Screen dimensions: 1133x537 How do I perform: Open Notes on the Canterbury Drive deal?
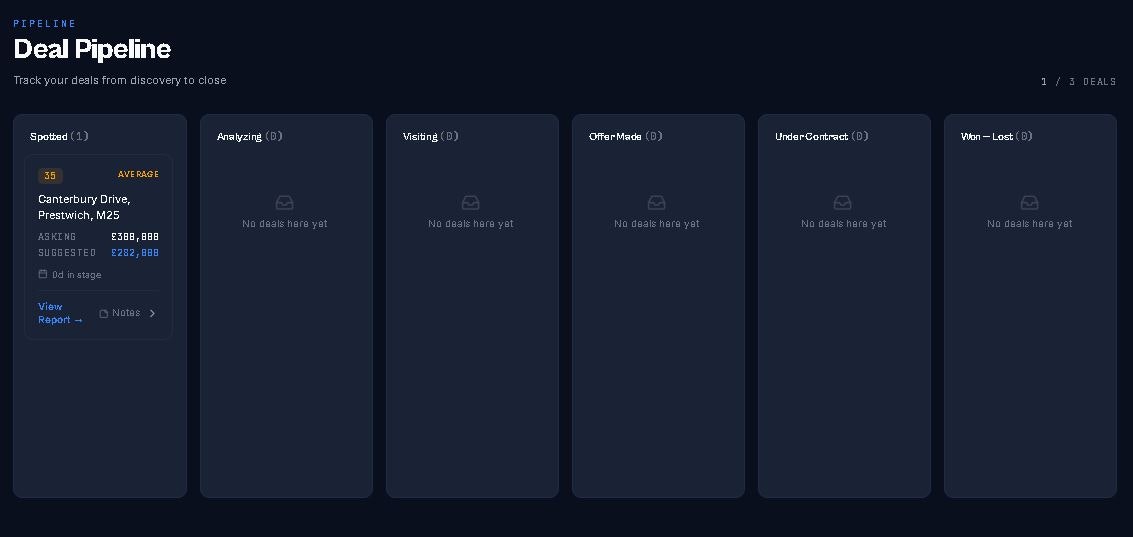tap(120, 313)
